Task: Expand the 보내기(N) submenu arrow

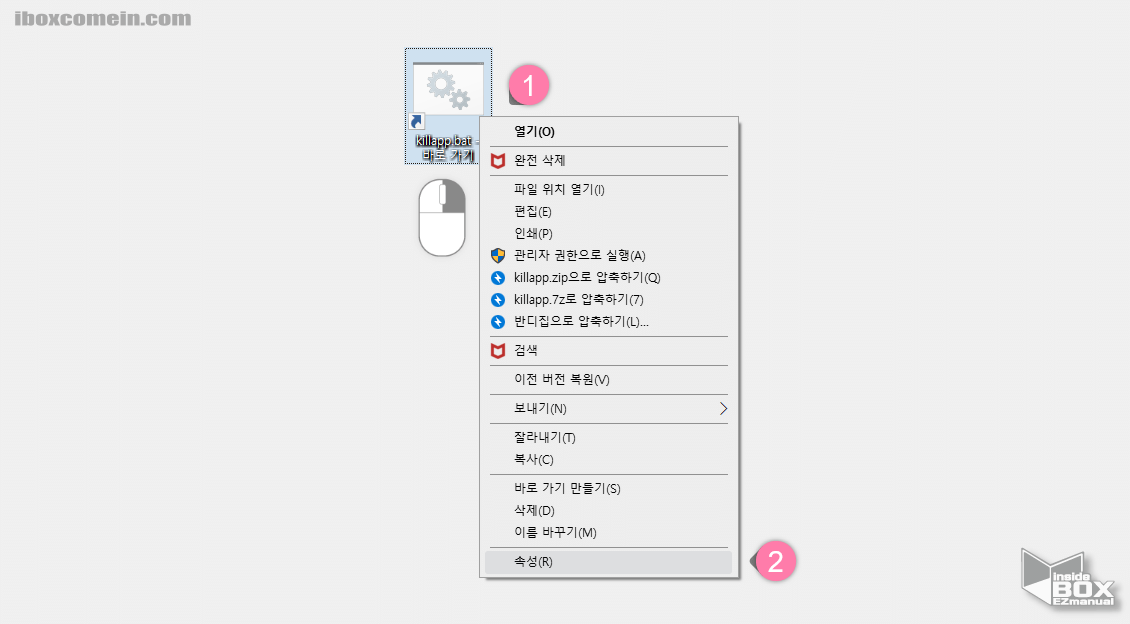Action: 724,408
